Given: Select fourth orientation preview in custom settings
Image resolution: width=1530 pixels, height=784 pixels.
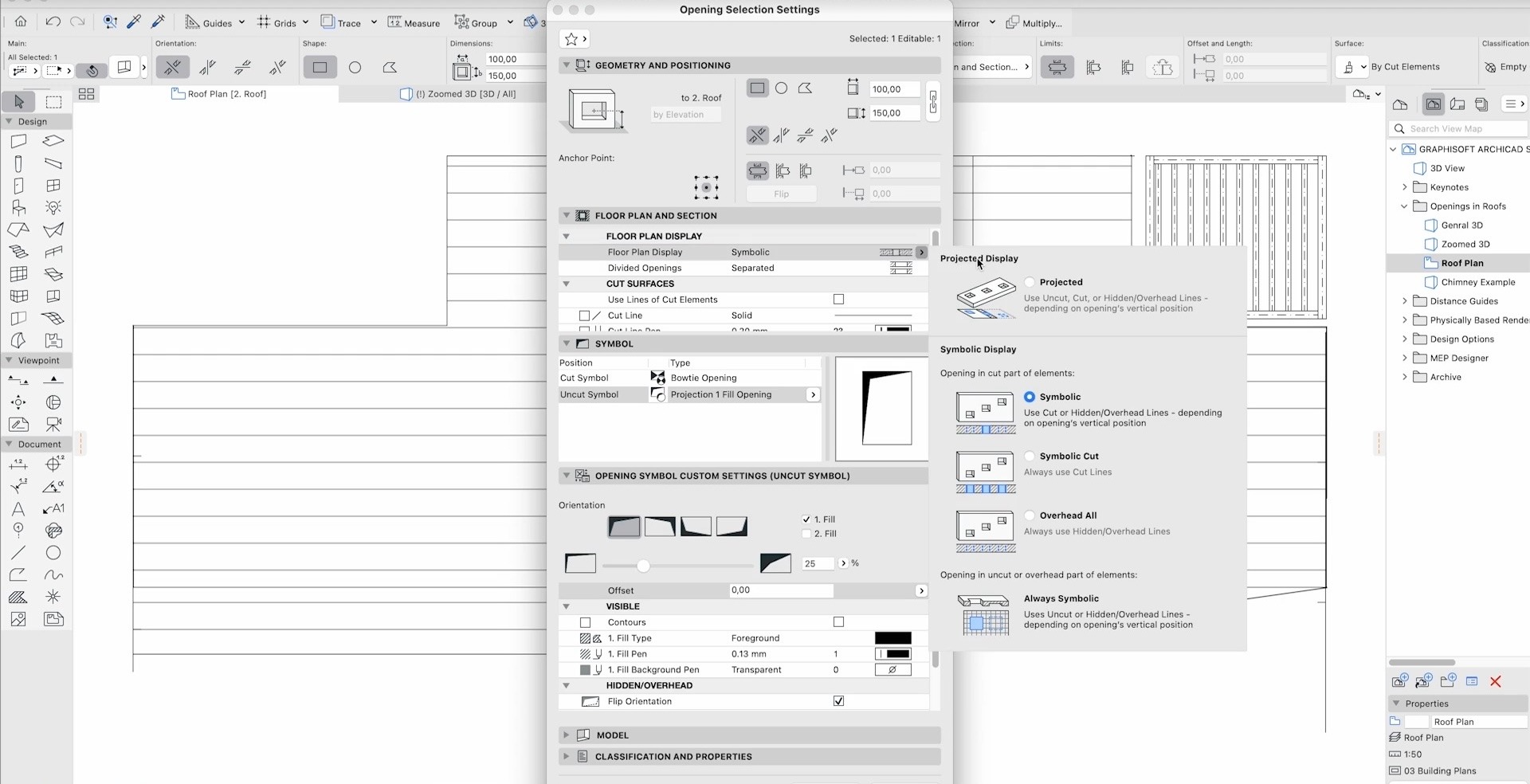Looking at the screenshot, I should pyautogui.click(x=732, y=527).
